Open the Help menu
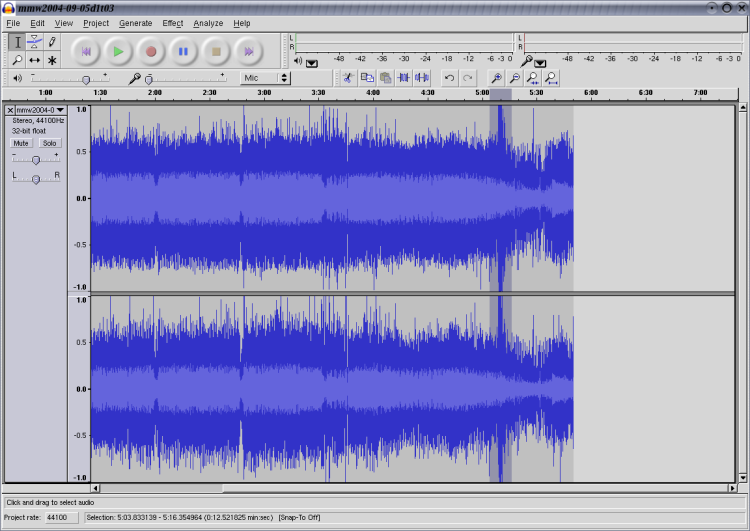 coord(242,23)
